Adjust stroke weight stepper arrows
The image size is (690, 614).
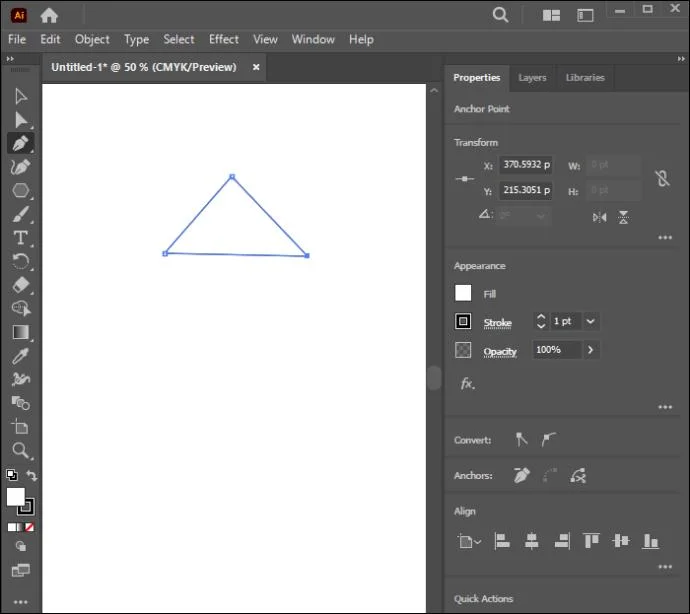(x=541, y=321)
